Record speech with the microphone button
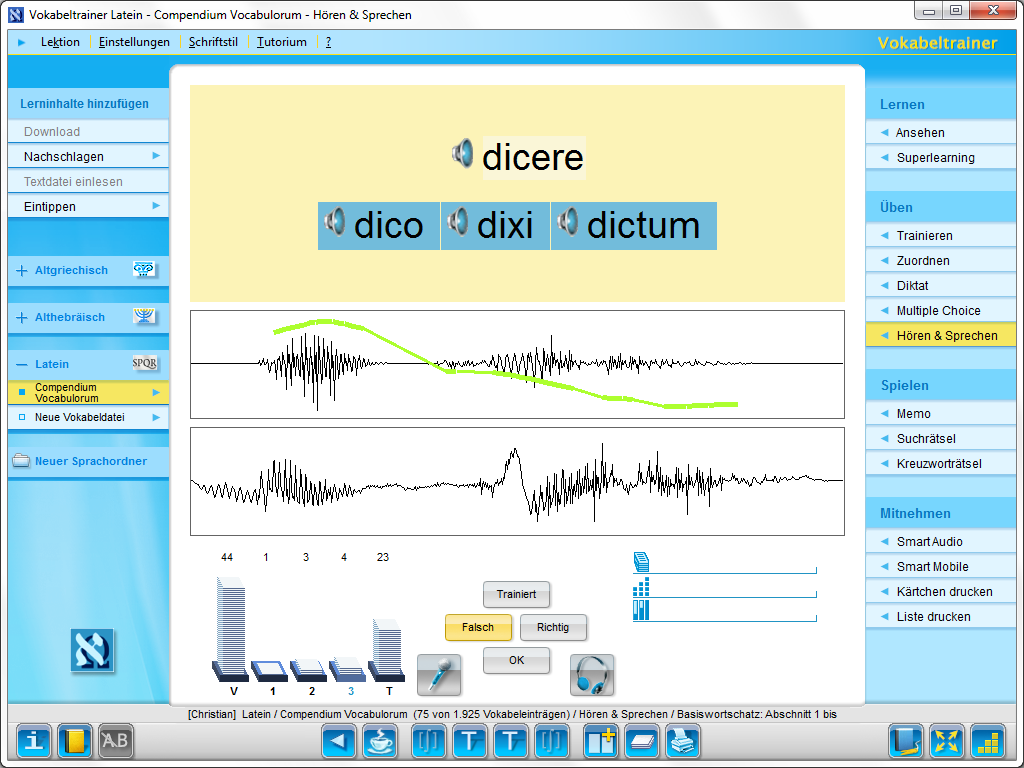 click(x=439, y=675)
